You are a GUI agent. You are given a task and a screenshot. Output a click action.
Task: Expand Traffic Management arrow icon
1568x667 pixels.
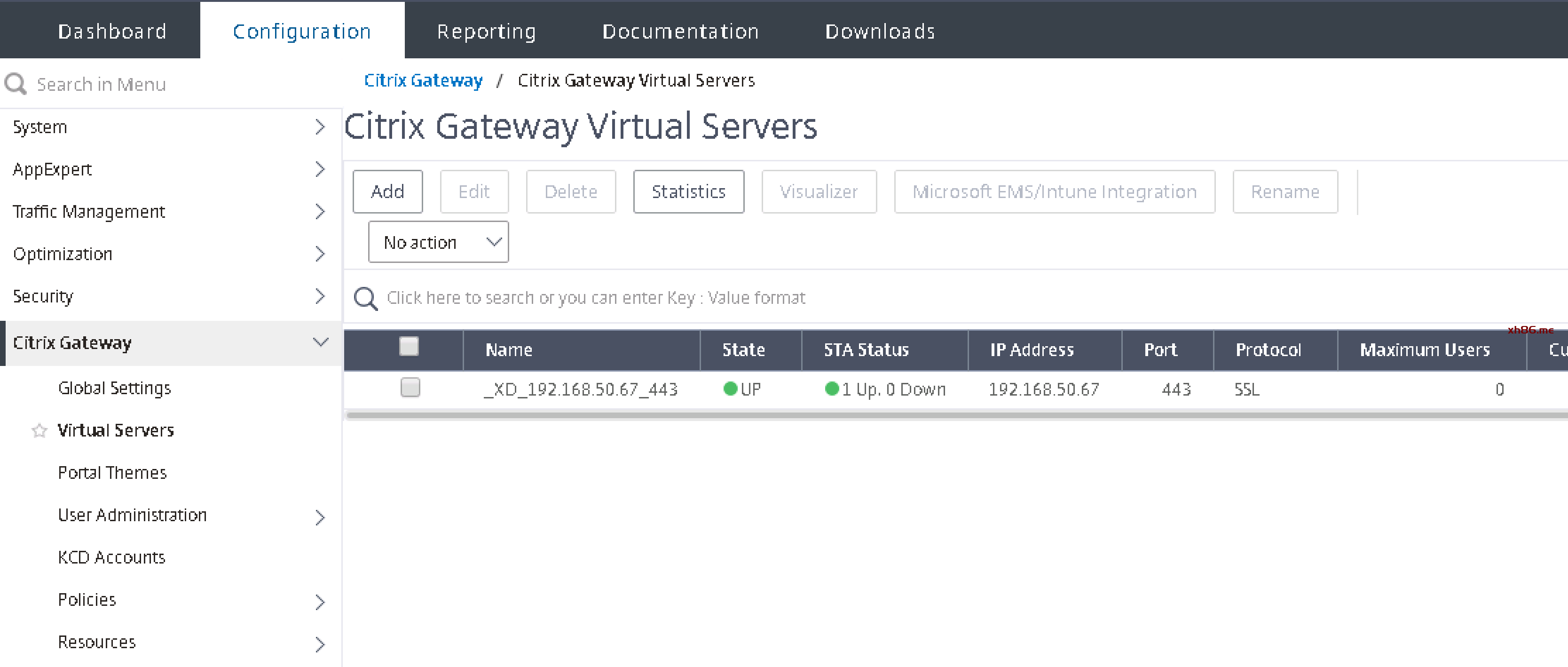pos(320,212)
